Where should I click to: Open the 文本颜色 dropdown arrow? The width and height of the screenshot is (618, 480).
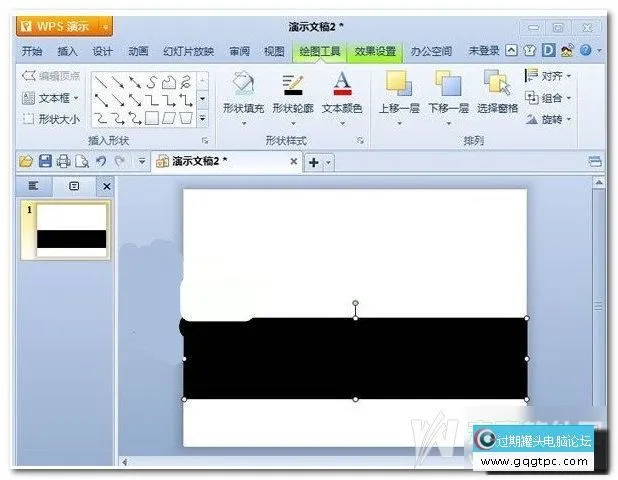point(342,124)
